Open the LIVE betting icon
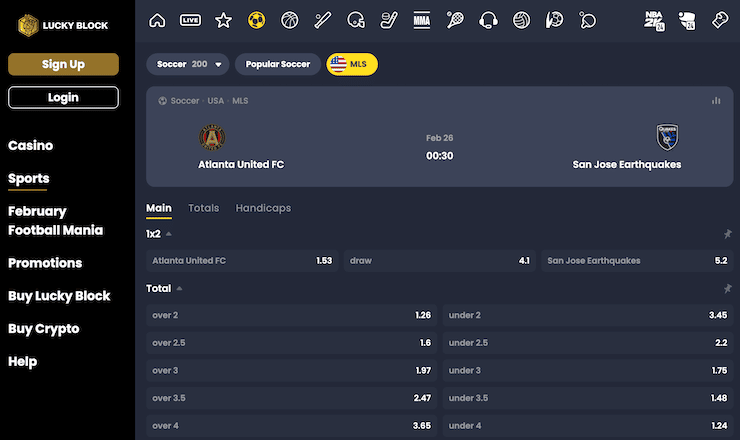 click(190, 20)
